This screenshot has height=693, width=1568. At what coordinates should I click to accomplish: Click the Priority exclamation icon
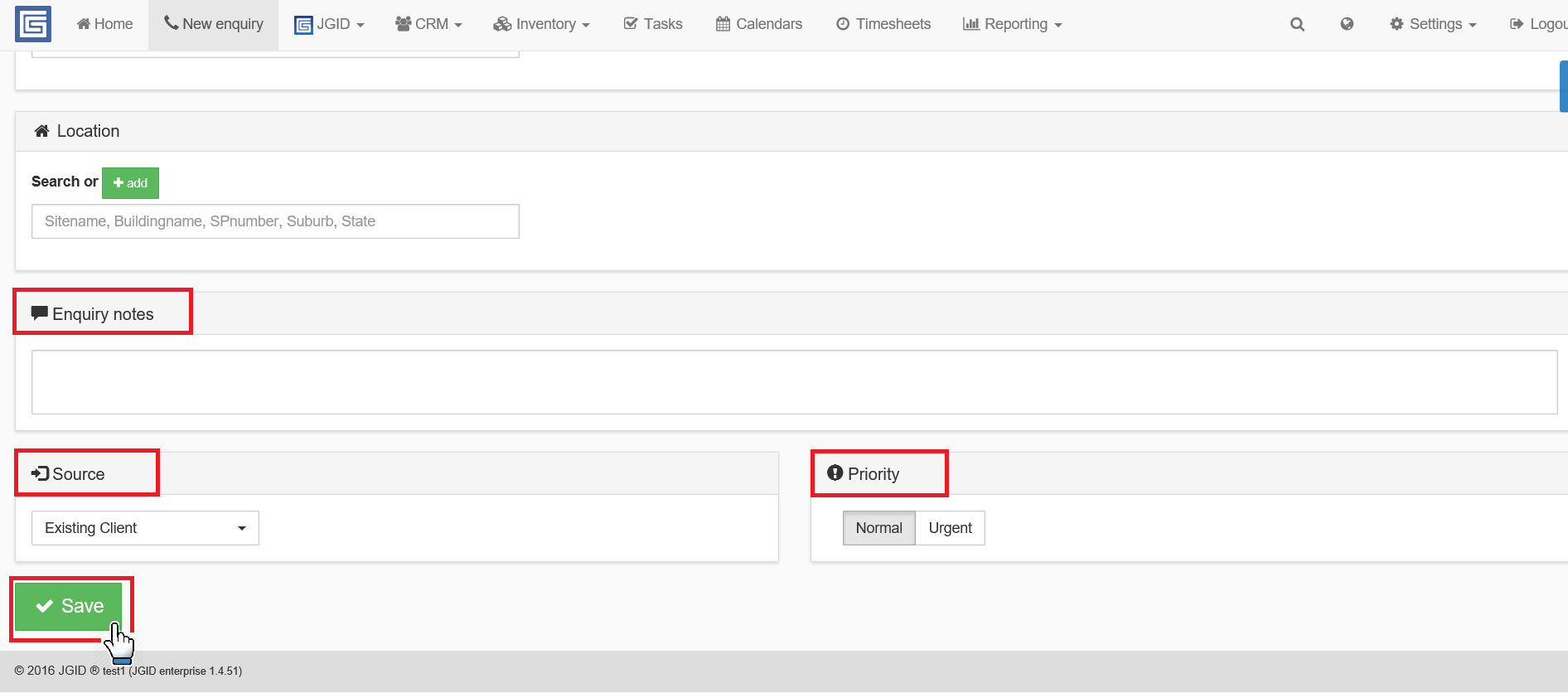click(x=835, y=472)
